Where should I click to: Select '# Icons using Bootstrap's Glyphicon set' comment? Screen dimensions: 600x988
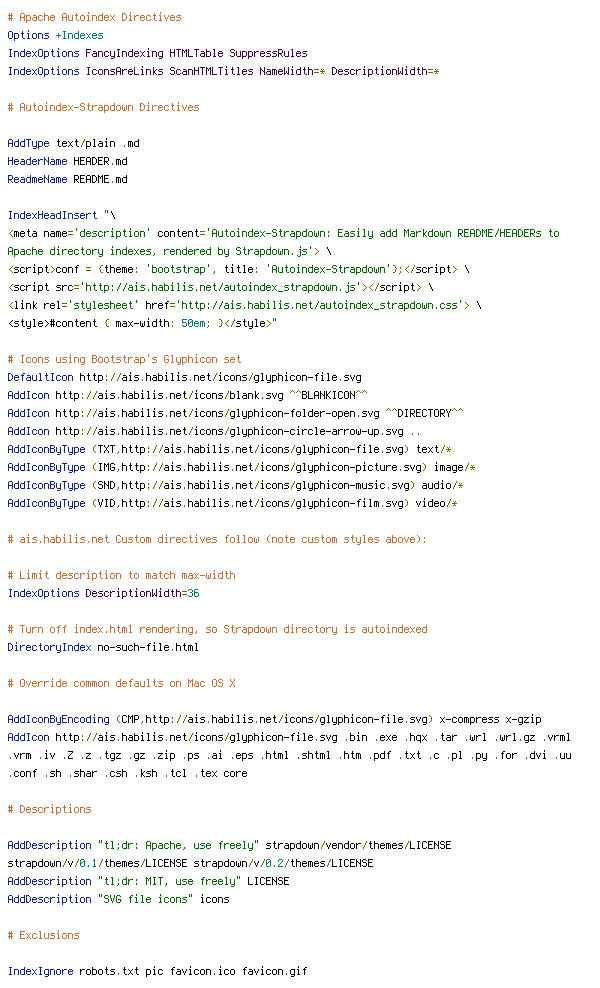point(124,359)
